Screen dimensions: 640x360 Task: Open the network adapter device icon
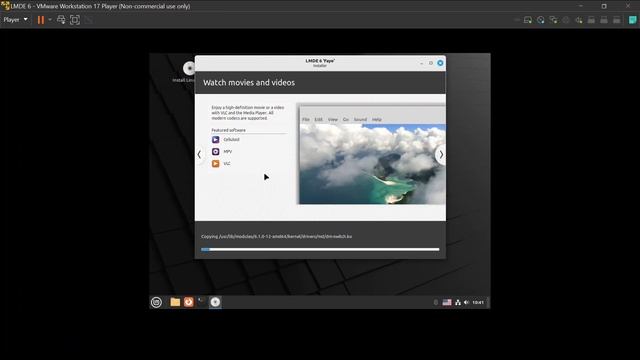pyautogui.click(x=553, y=20)
